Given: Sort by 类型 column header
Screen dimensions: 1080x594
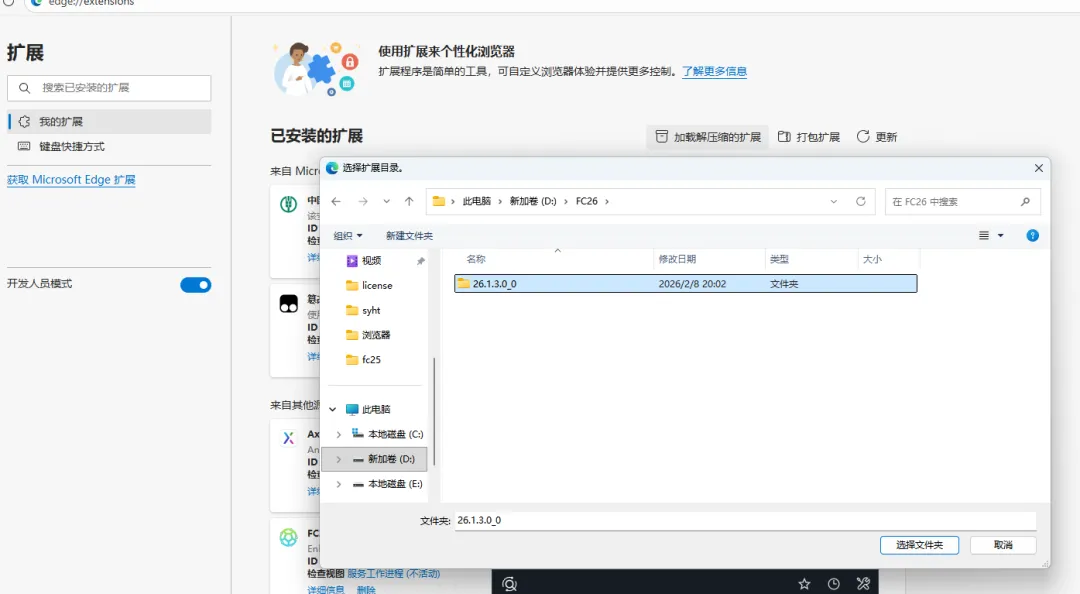Looking at the screenshot, I should [779, 259].
